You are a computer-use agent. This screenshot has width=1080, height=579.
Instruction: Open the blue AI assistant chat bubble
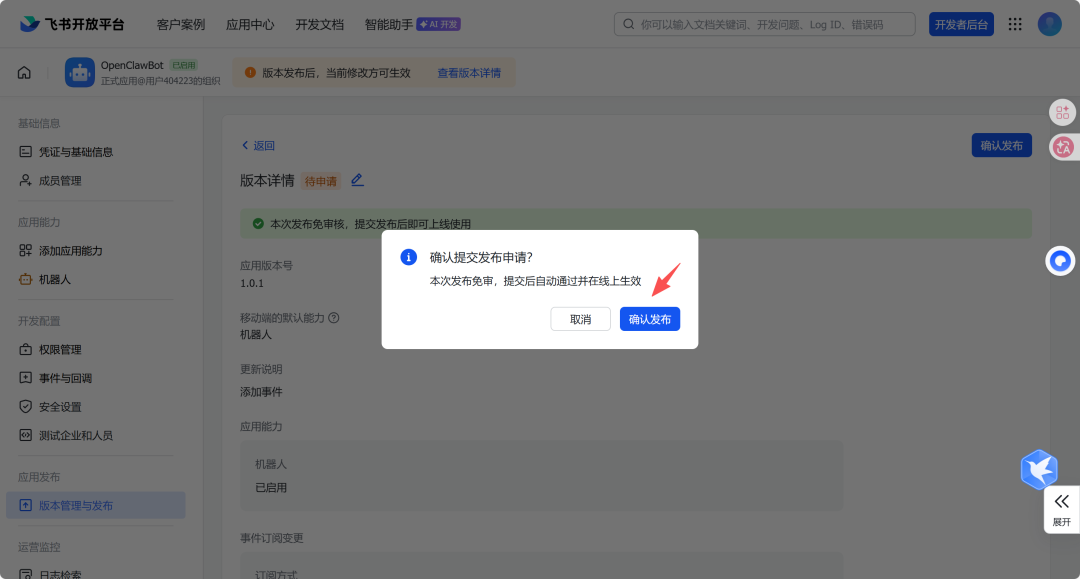[x=1059, y=260]
